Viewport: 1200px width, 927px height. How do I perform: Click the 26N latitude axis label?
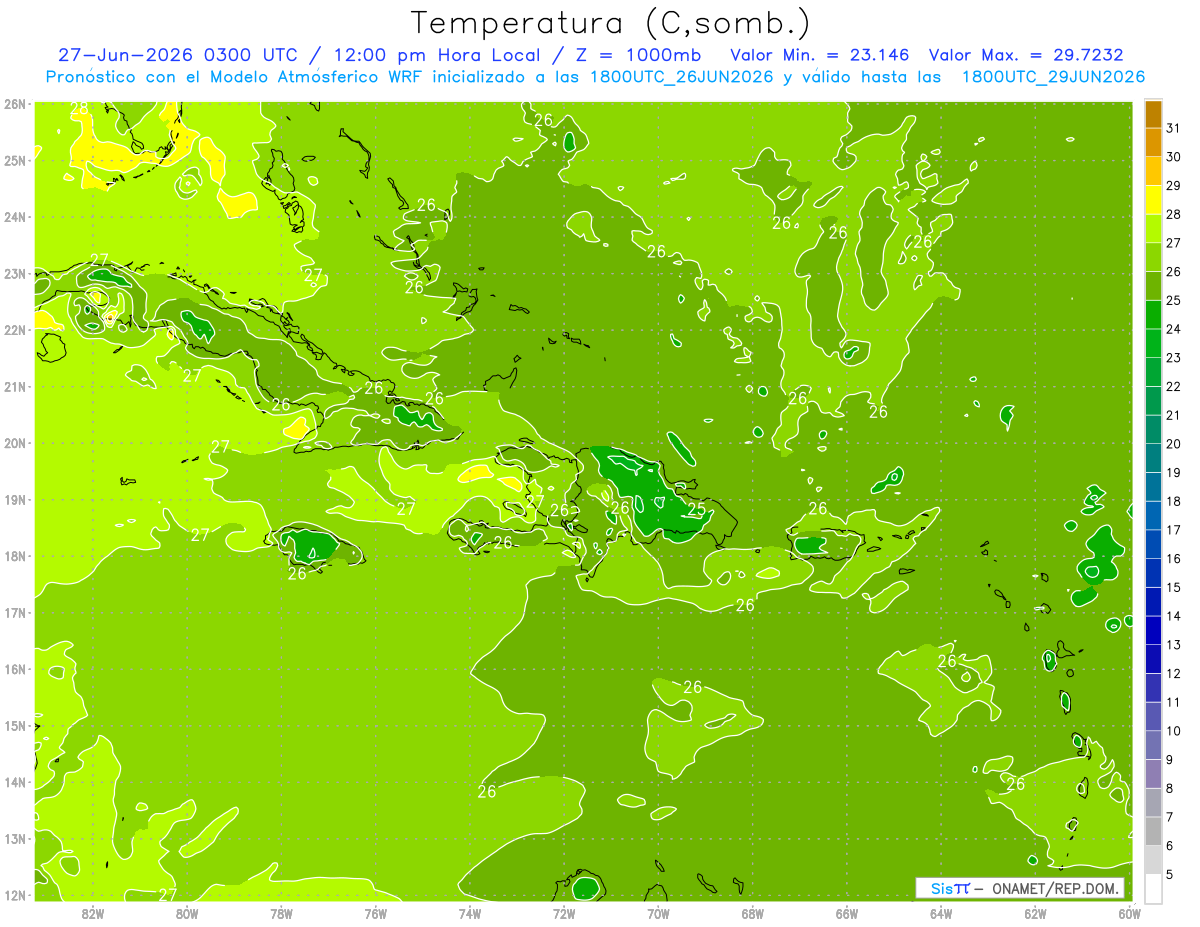click(14, 104)
